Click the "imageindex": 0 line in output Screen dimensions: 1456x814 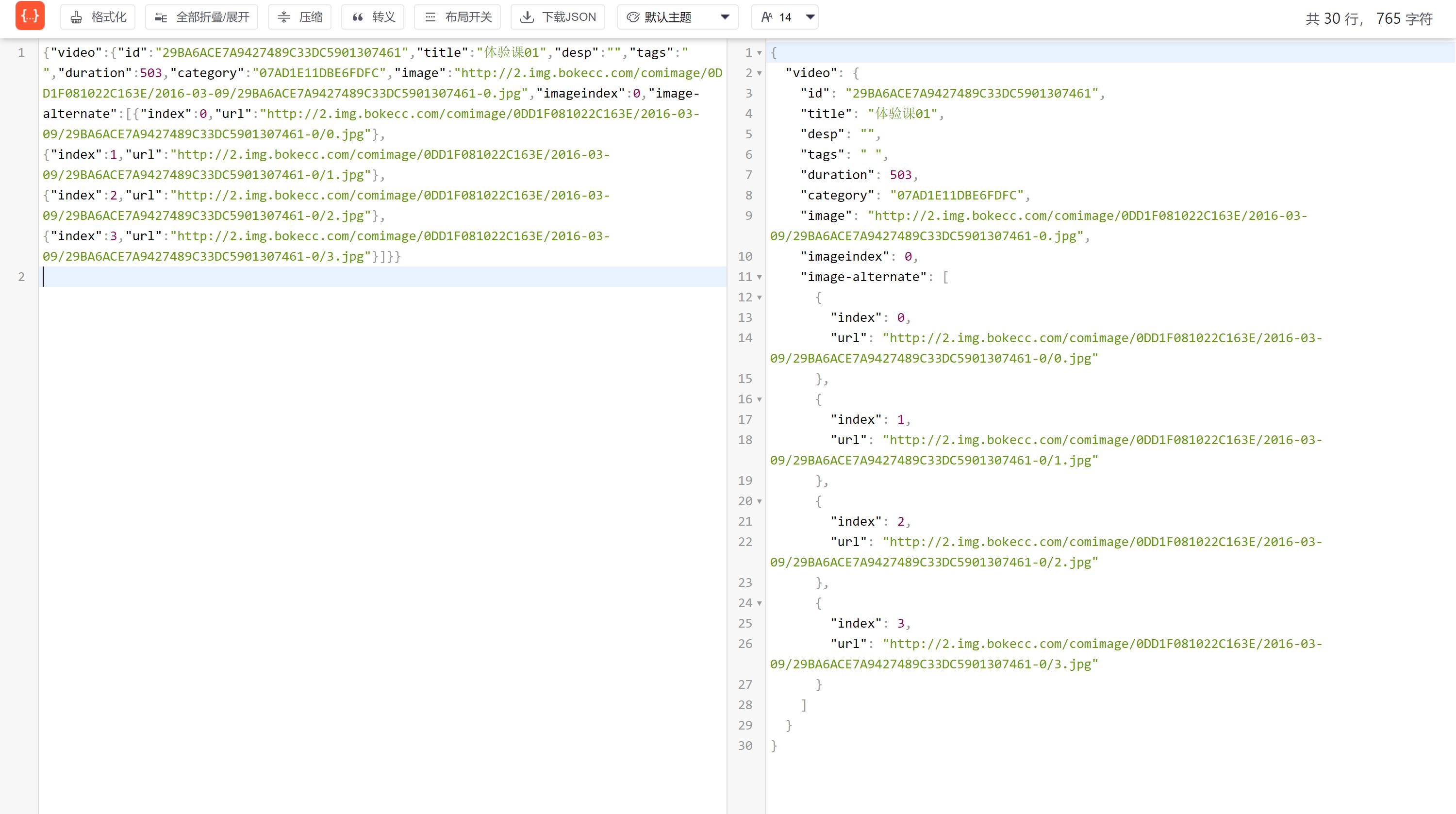pos(859,256)
